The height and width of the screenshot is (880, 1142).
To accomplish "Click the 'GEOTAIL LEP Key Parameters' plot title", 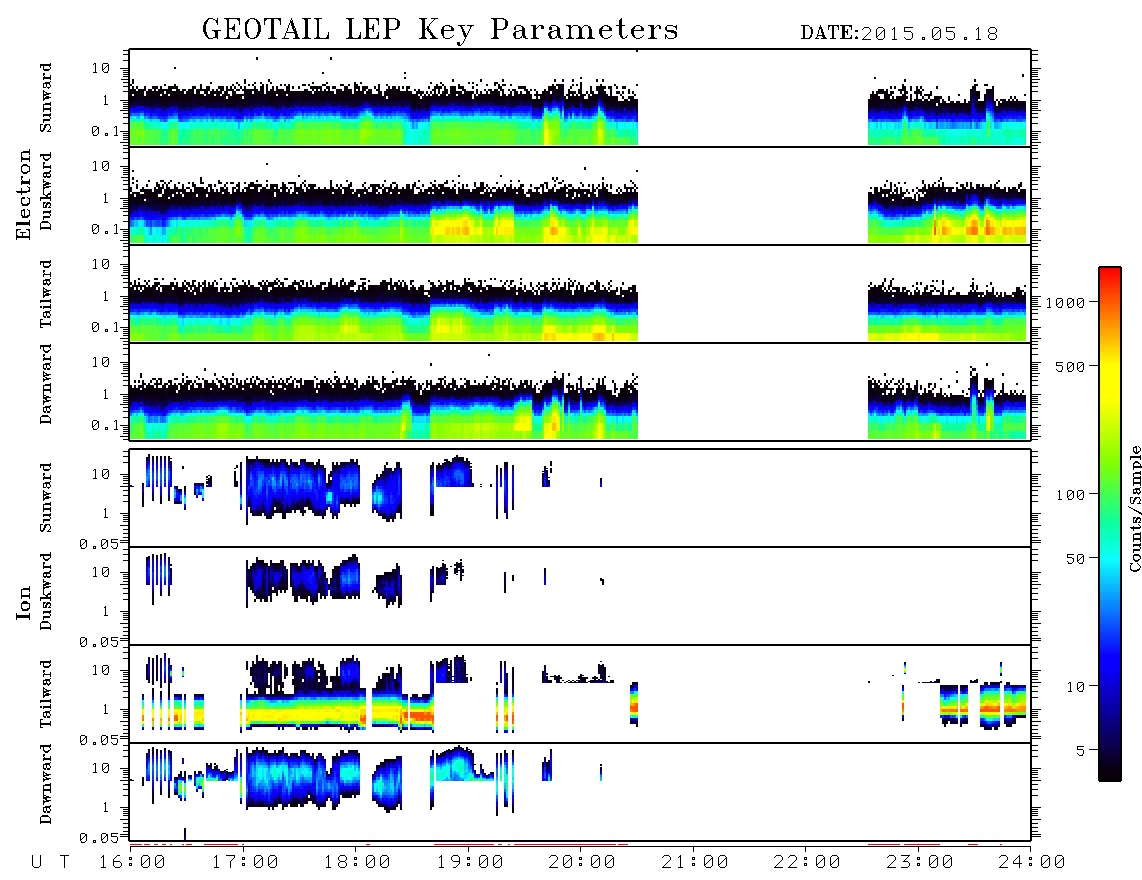I will tap(440, 30).
